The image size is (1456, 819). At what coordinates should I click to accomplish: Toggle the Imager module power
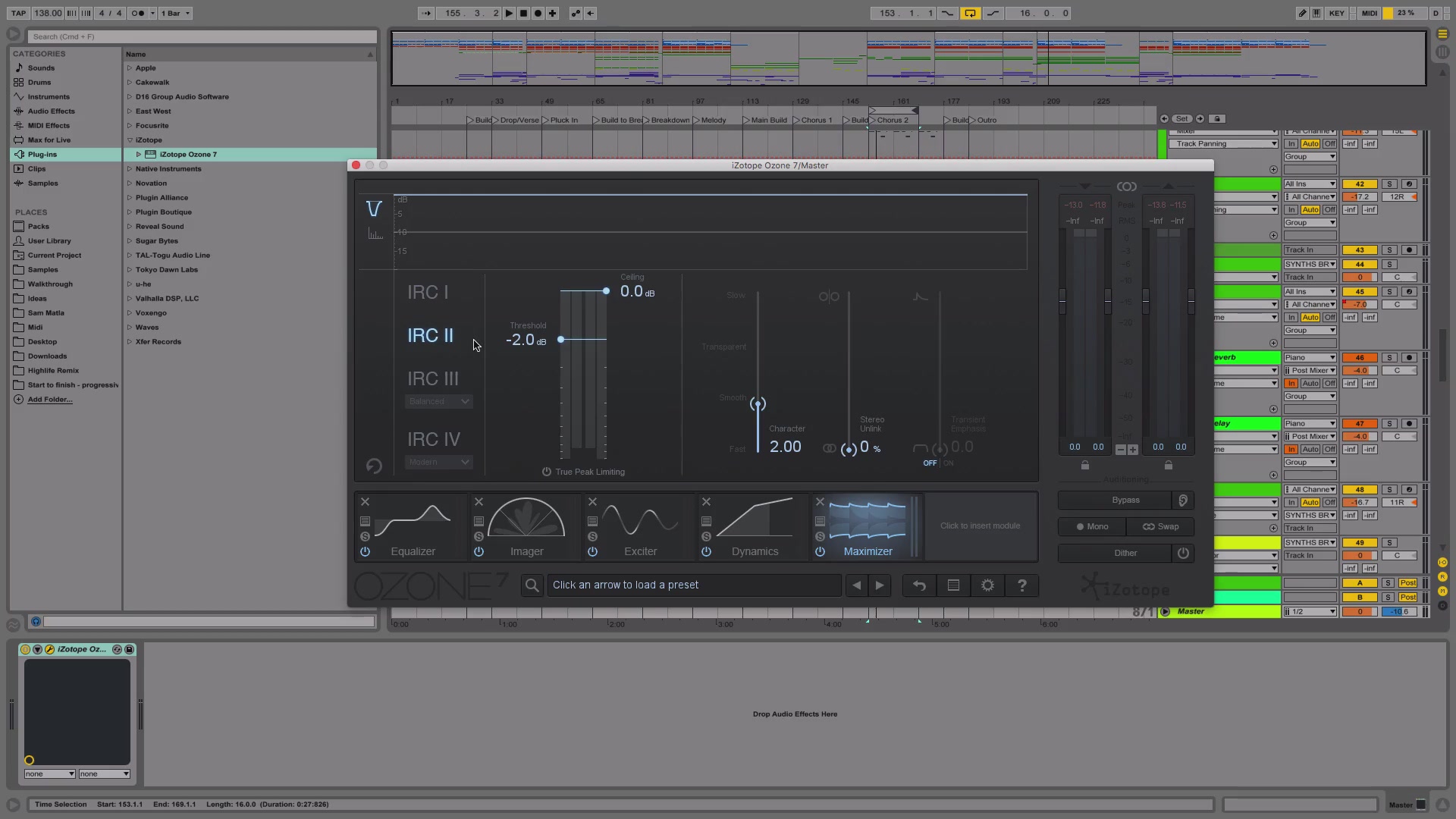pyautogui.click(x=479, y=552)
